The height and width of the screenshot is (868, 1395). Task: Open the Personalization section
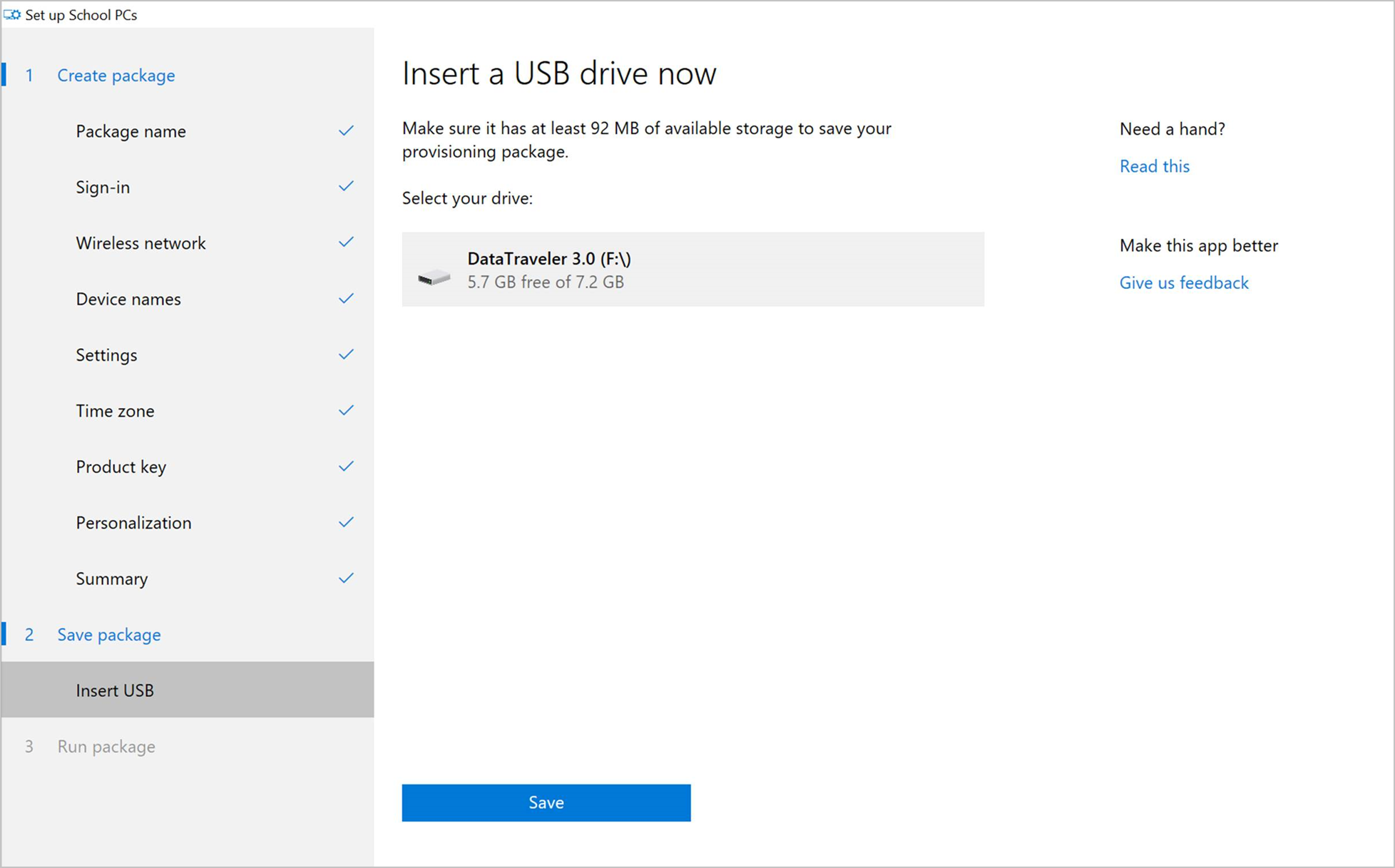click(x=133, y=523)
